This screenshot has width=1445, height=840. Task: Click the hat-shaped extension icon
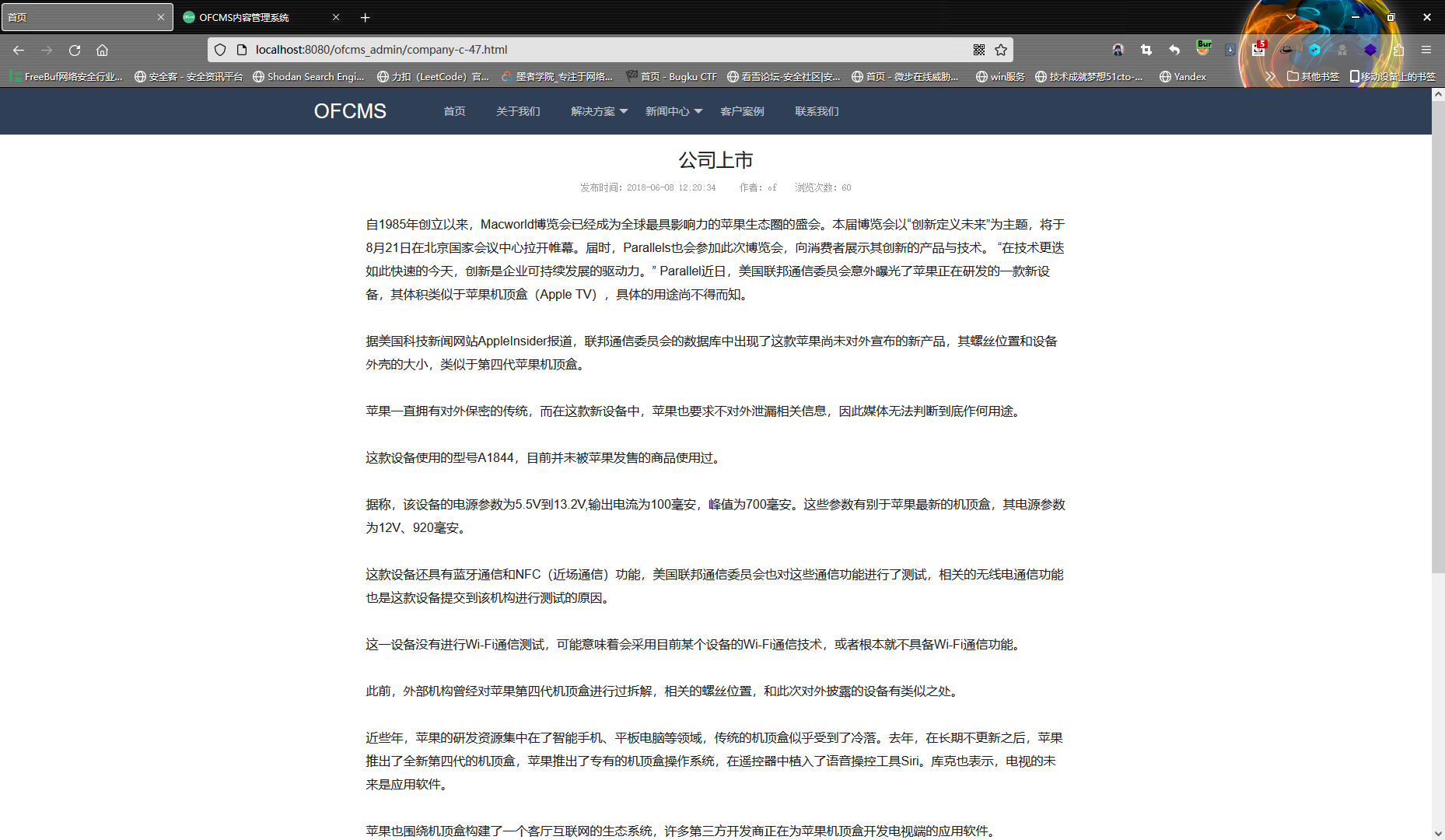click(1286, 49)
